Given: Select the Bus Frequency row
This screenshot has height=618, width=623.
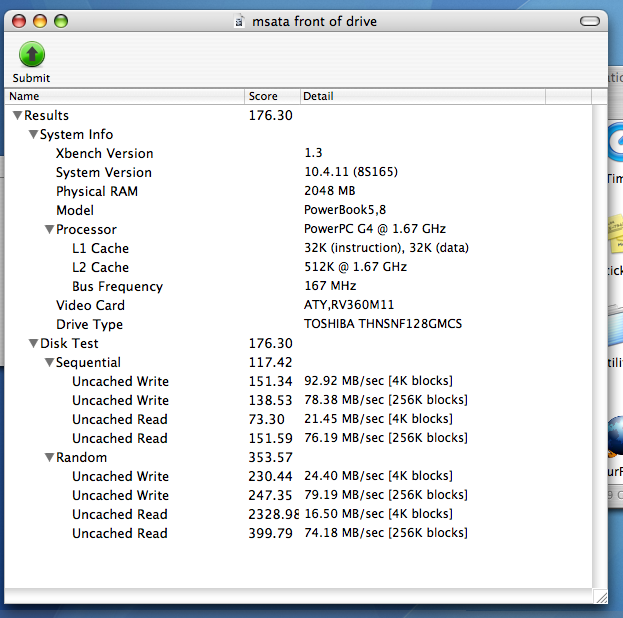Looking at the screenshot, I should pyautogui.click(x=298, y=286).
